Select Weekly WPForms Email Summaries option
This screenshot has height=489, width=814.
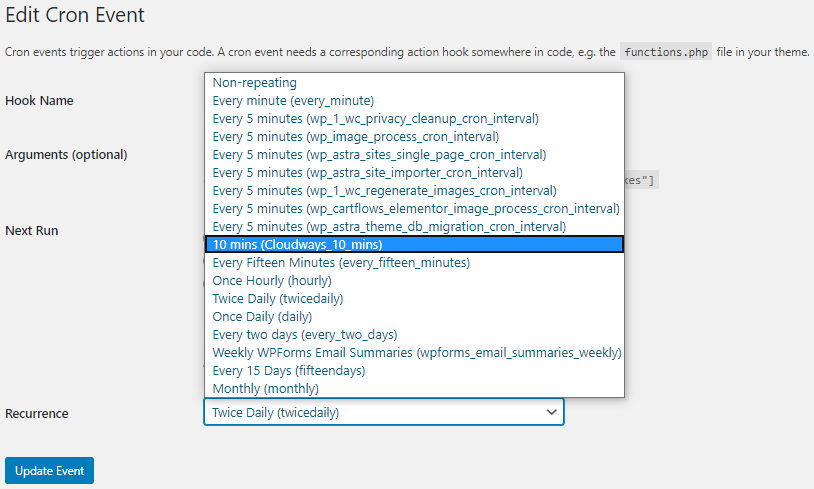point(416,353)
